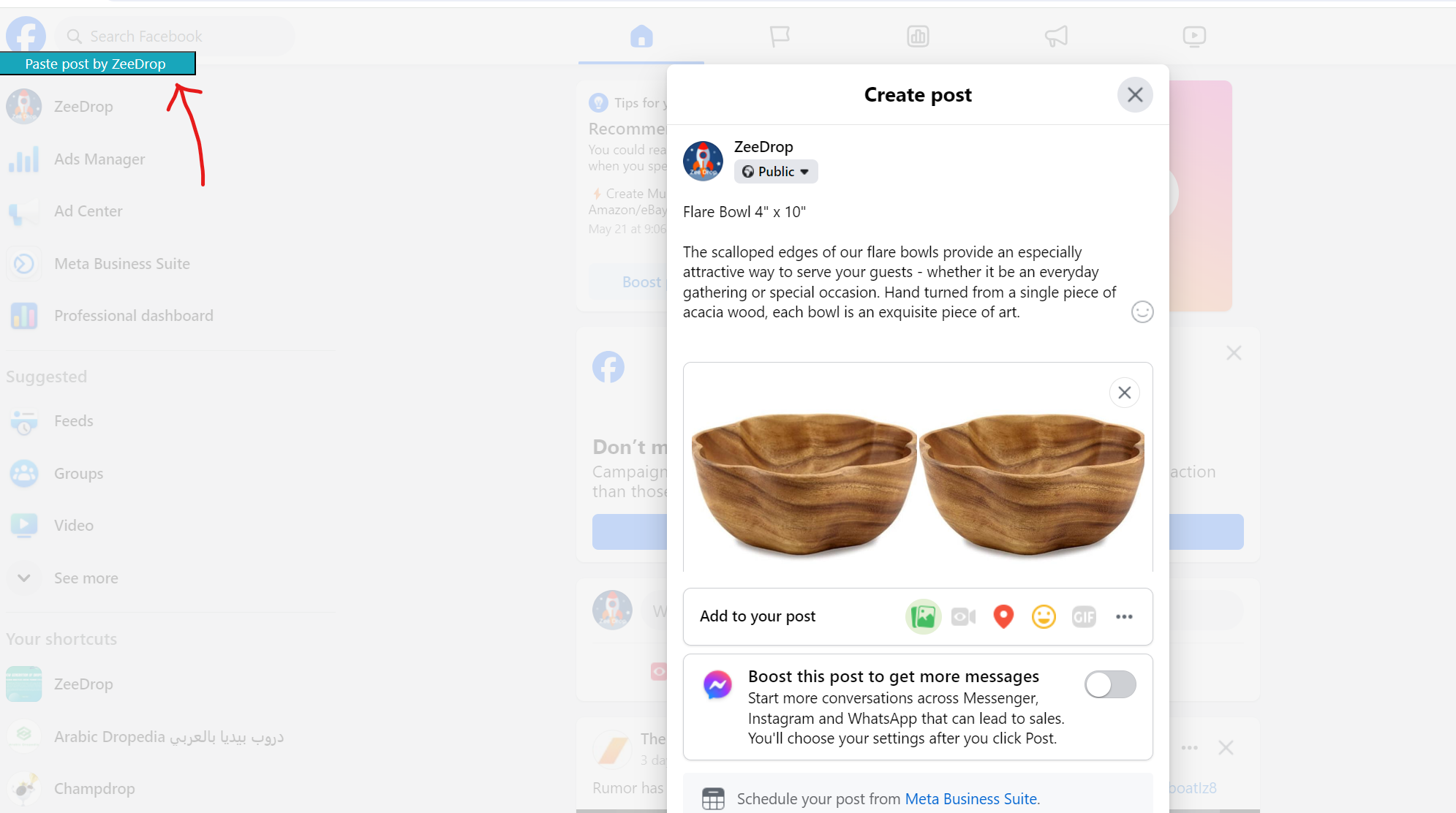Close the Create post dialog
Image resolution: width=1456 pixels, height=813 pixels.
[1135, 95]
